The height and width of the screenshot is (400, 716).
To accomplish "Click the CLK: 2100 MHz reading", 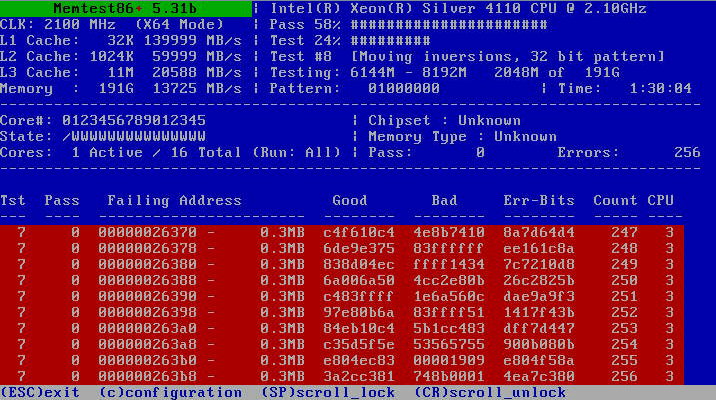I will pyautogui.click(x=58, y=24).
